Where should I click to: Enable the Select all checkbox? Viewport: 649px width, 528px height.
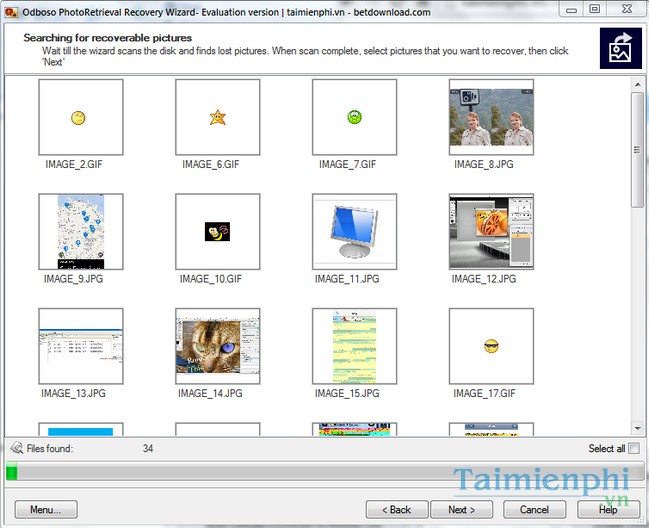pyautogui.click(x=634, y=449)
